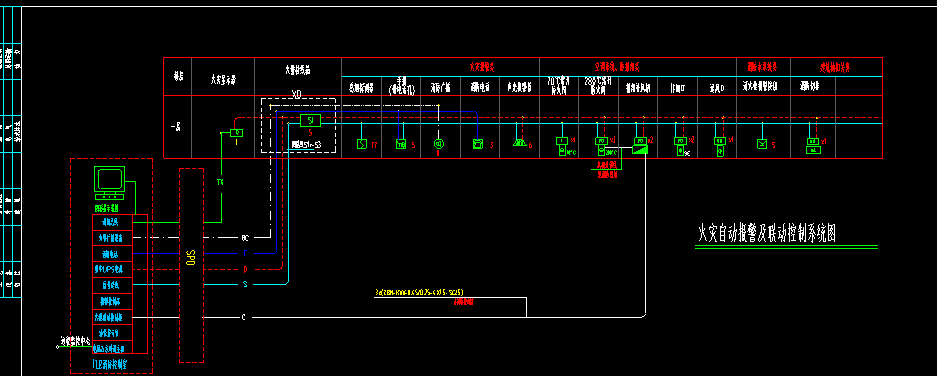Select the red count 17 beside the detector
This screenshot has height=376, width=937.
pos(374,145)
